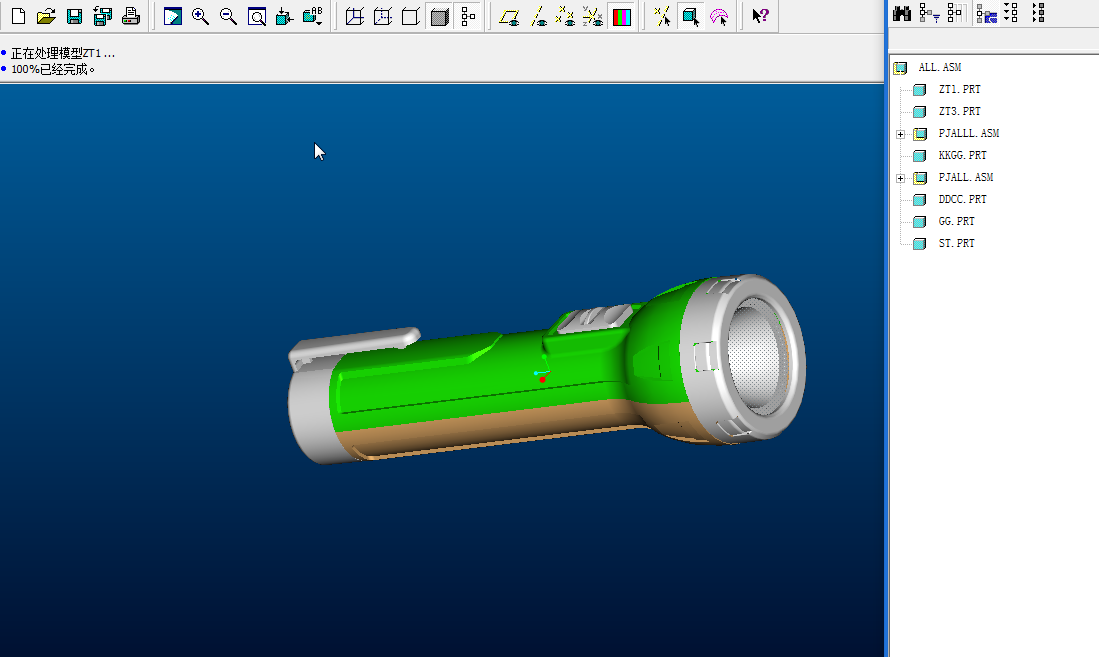This screenshot has height=657, width=1099.
Task: Click the ZT1.PRT part icon
Action: click(920, 90)
